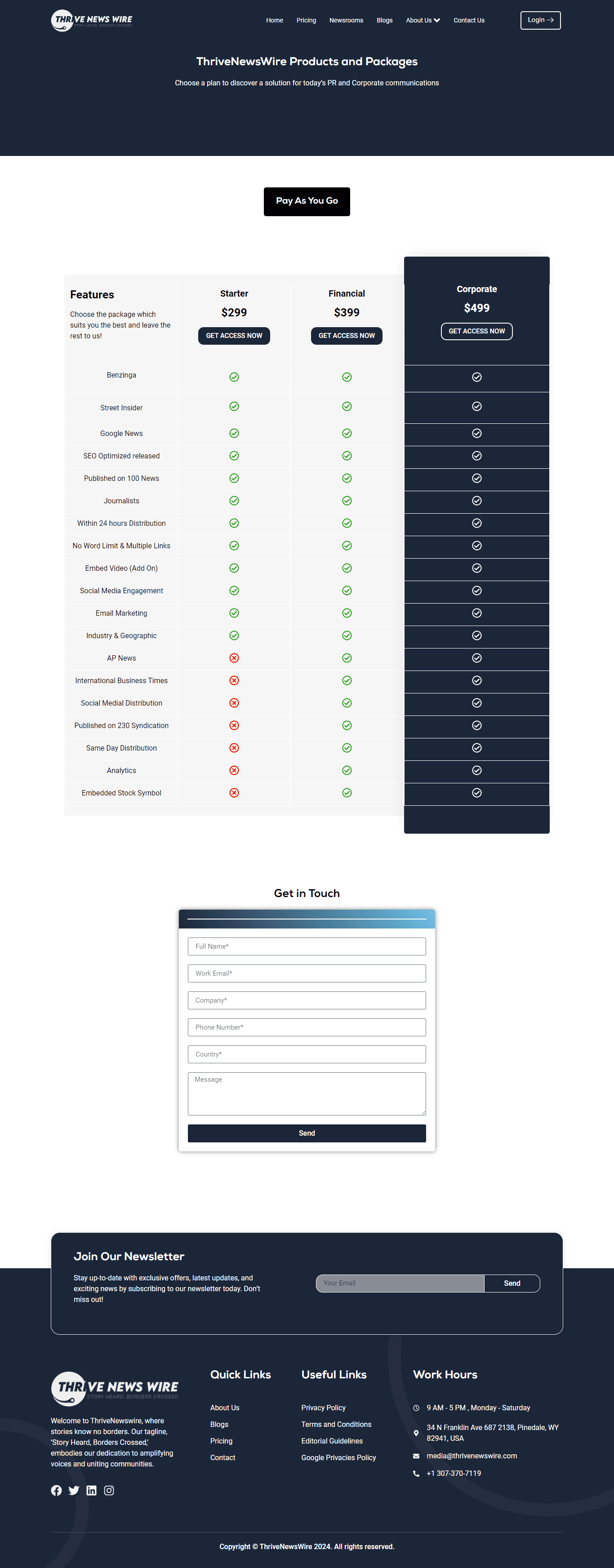The image size is (614, 1568).
Task: Go to Home in navigation bar
Action: pos(275,20)
